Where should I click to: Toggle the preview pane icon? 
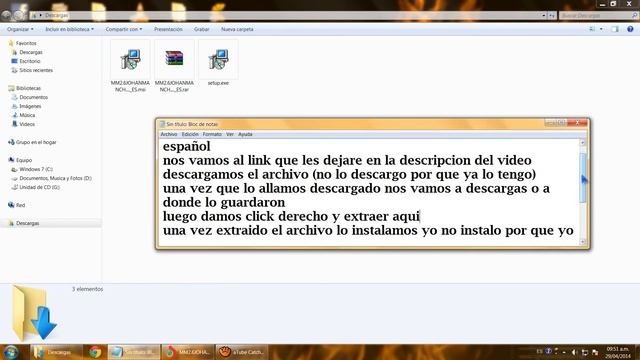615,29
